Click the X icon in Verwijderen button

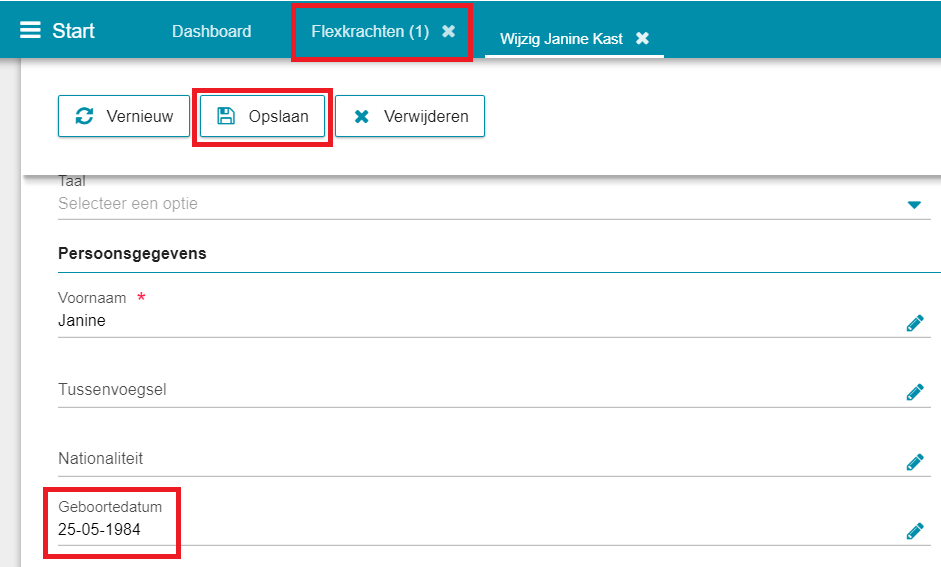(361, 116)
